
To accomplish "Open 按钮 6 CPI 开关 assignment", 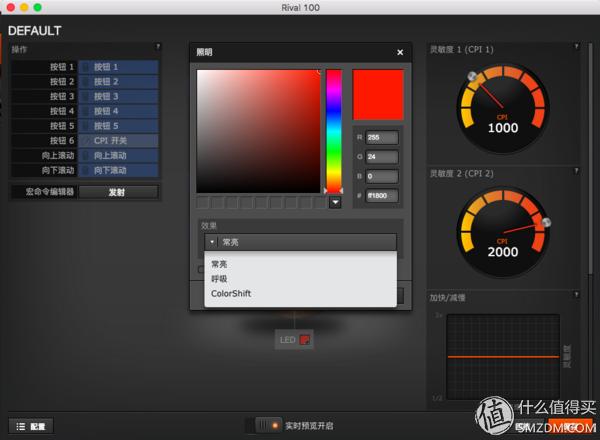I will click(118, 141).
